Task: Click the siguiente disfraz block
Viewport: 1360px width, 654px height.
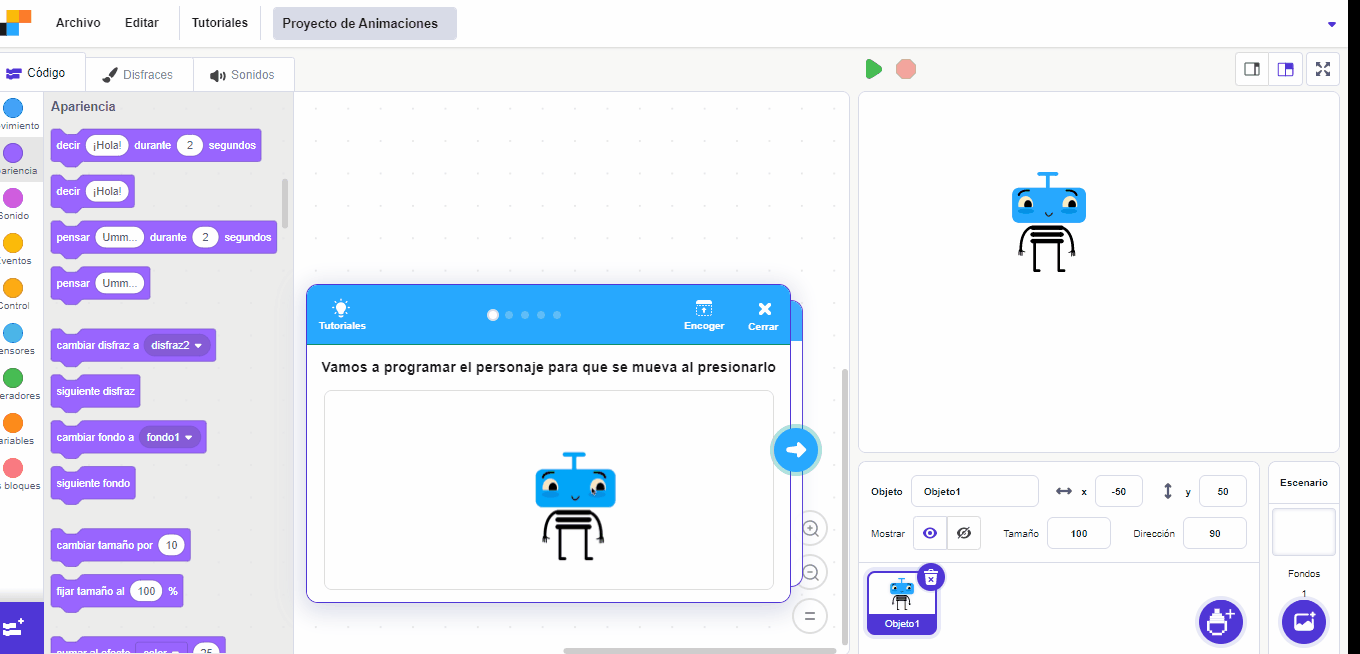Action: tap(96, 391)
